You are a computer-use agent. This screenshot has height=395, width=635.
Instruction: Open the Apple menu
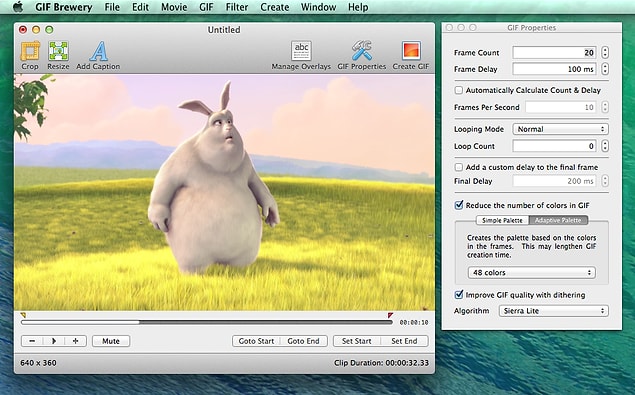[x=17, y=7]
